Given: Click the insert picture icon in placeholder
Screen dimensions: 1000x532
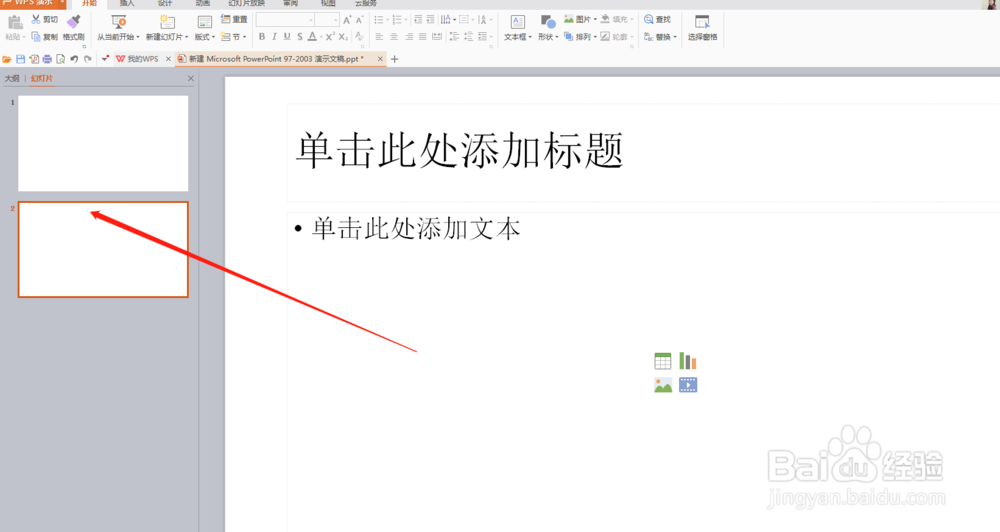Looking at the screenshot, I should pos(663,385).
